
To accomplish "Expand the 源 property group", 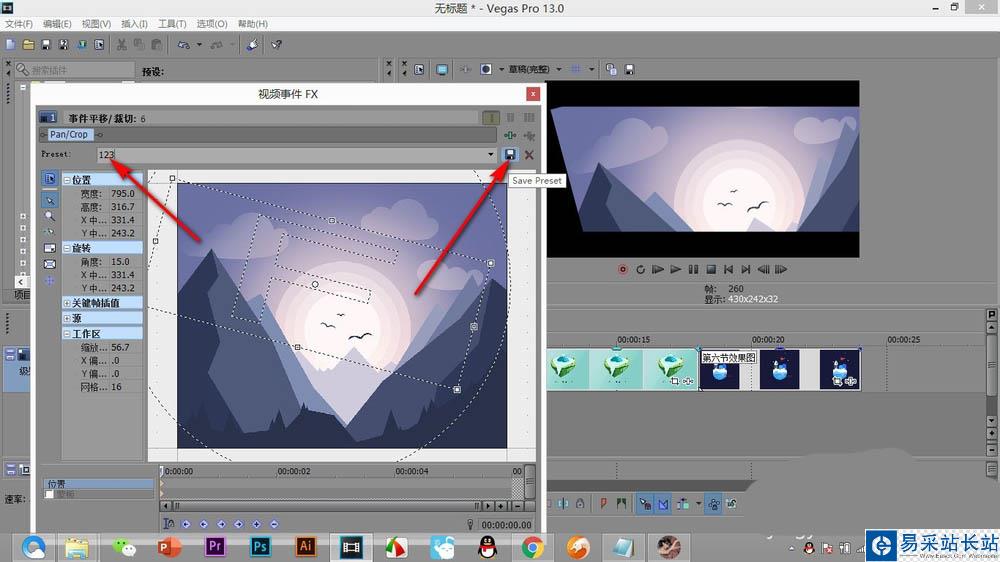I will (x=67, y=318).
